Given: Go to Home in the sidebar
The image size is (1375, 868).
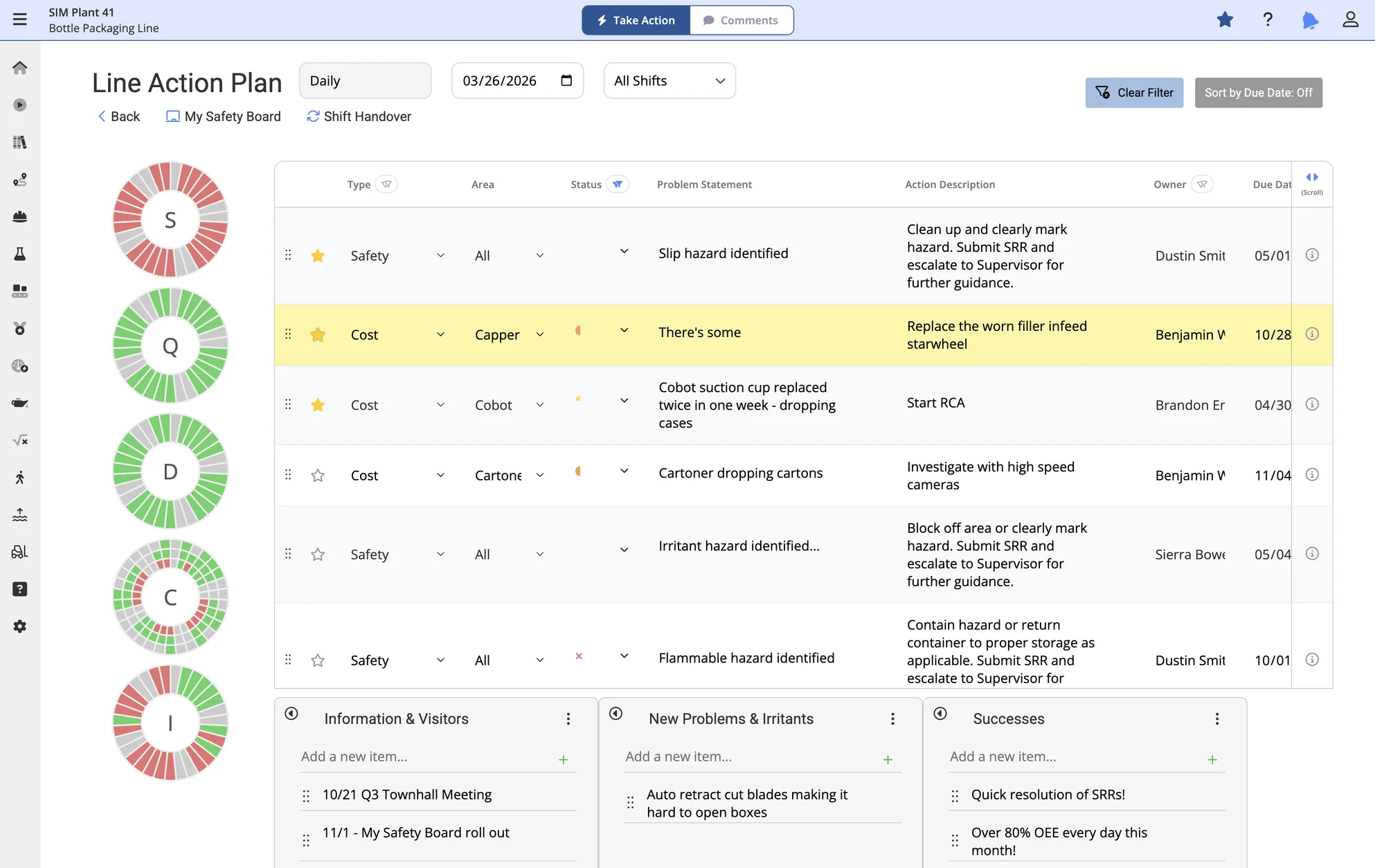Looking at the screenshot, I should click(20, 68).
